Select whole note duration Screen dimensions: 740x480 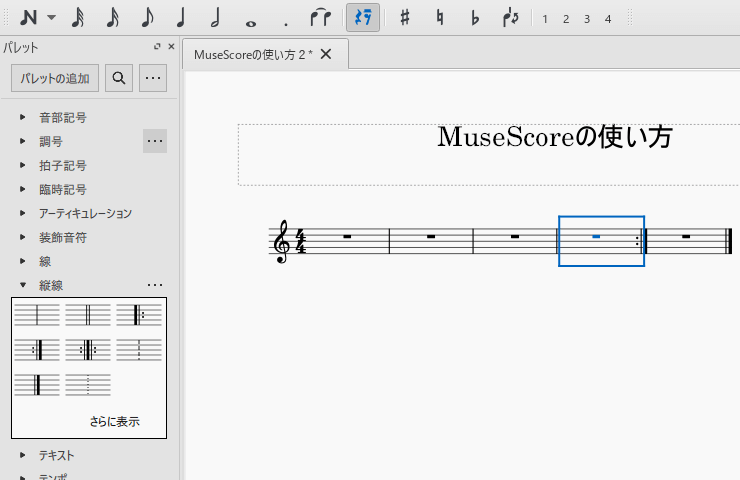(251, 23)
